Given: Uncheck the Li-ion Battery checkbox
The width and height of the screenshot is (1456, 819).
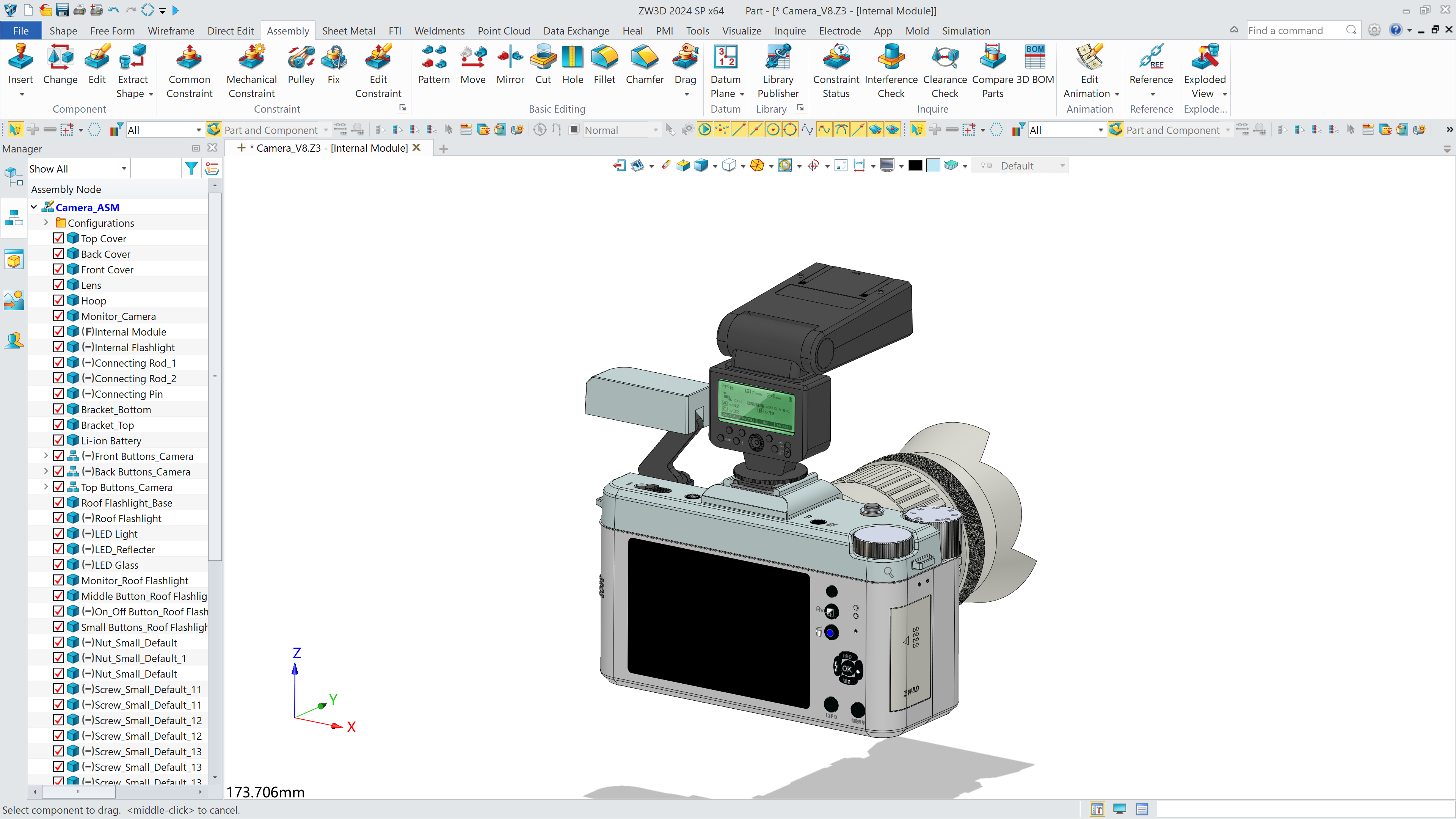Looking at the screenshot, I should [58, 440].
